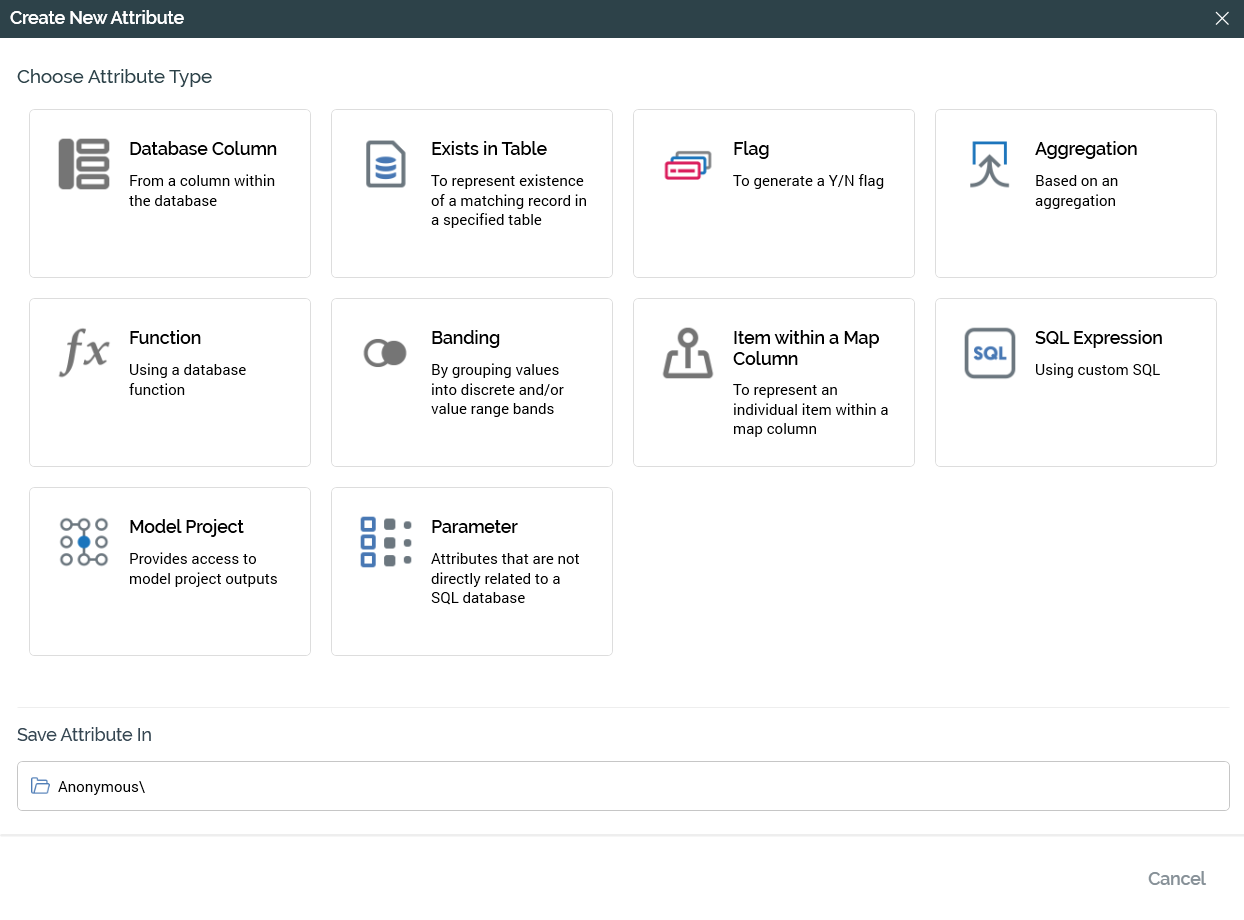
Task: Select the Banding overlapping circles icon
Action: coord(386,353)
